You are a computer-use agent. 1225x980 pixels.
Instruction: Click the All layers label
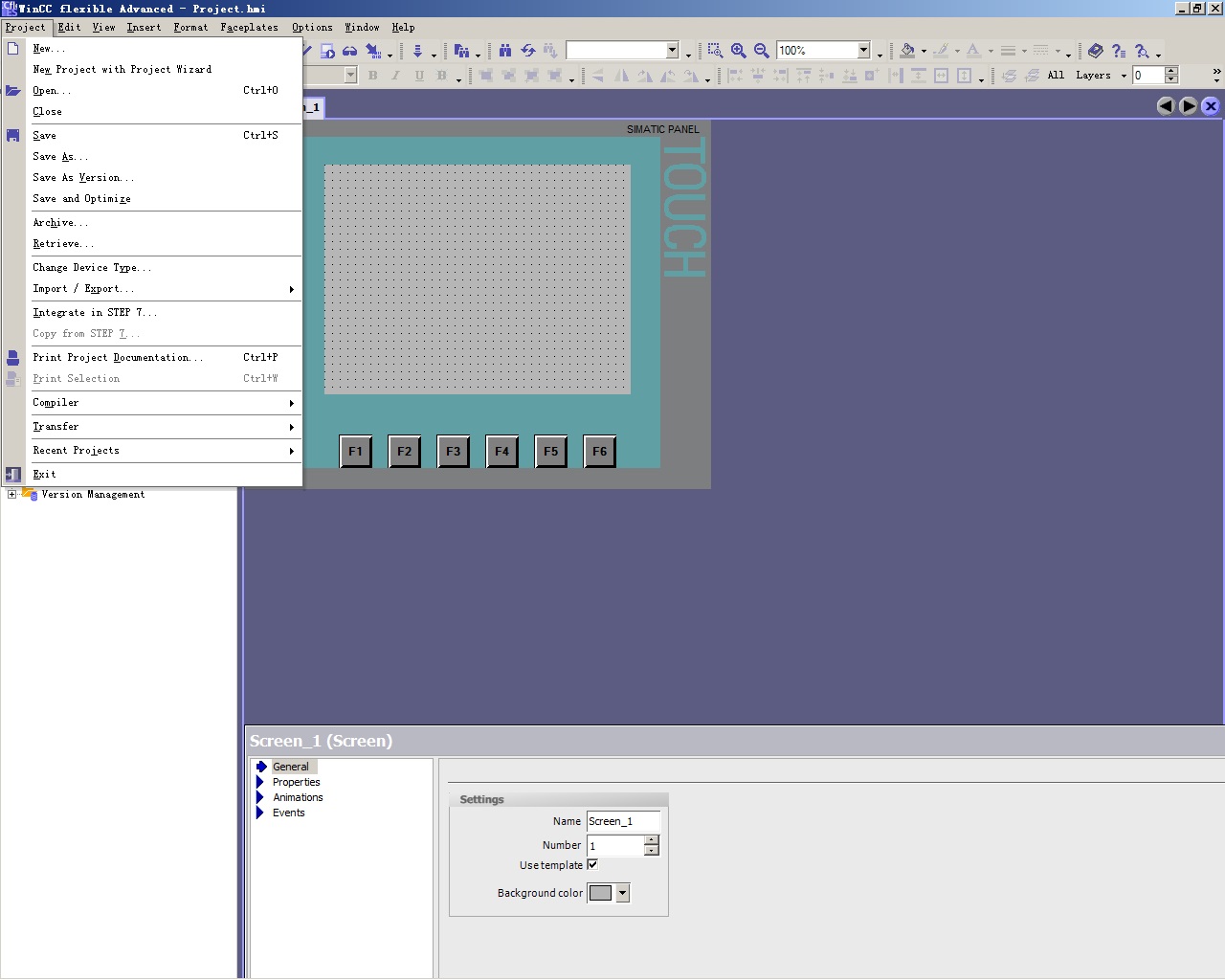1056,76
